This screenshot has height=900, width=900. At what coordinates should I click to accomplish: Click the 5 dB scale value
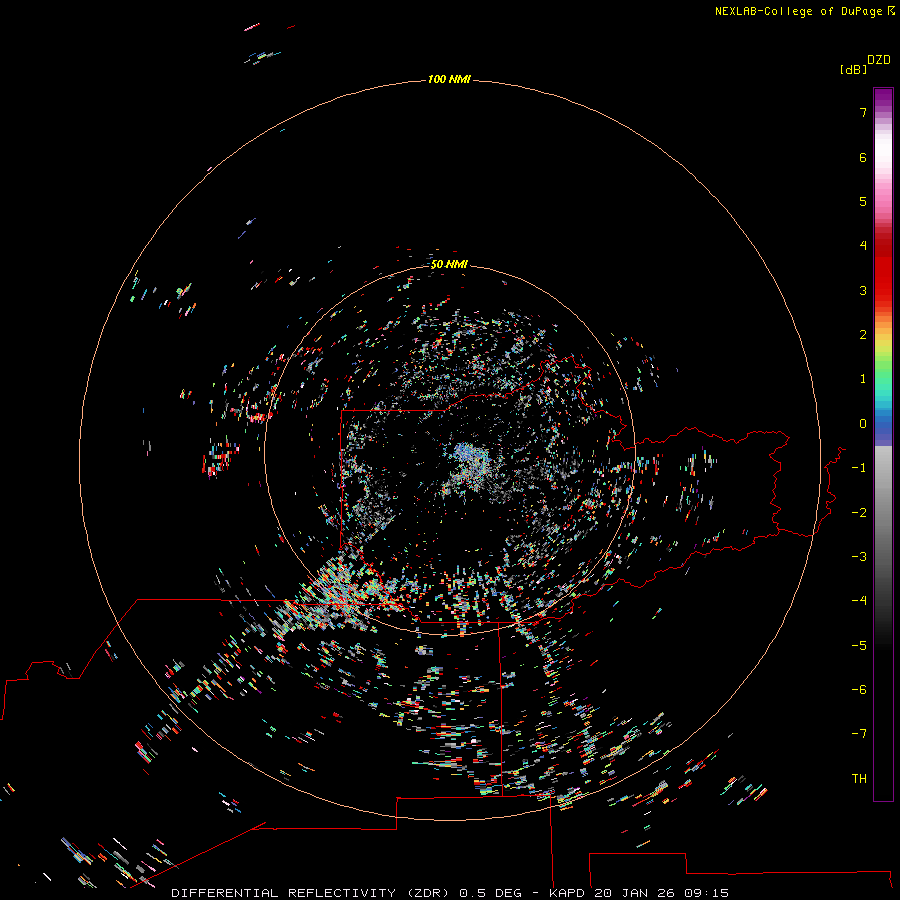[x=863, y=201]
